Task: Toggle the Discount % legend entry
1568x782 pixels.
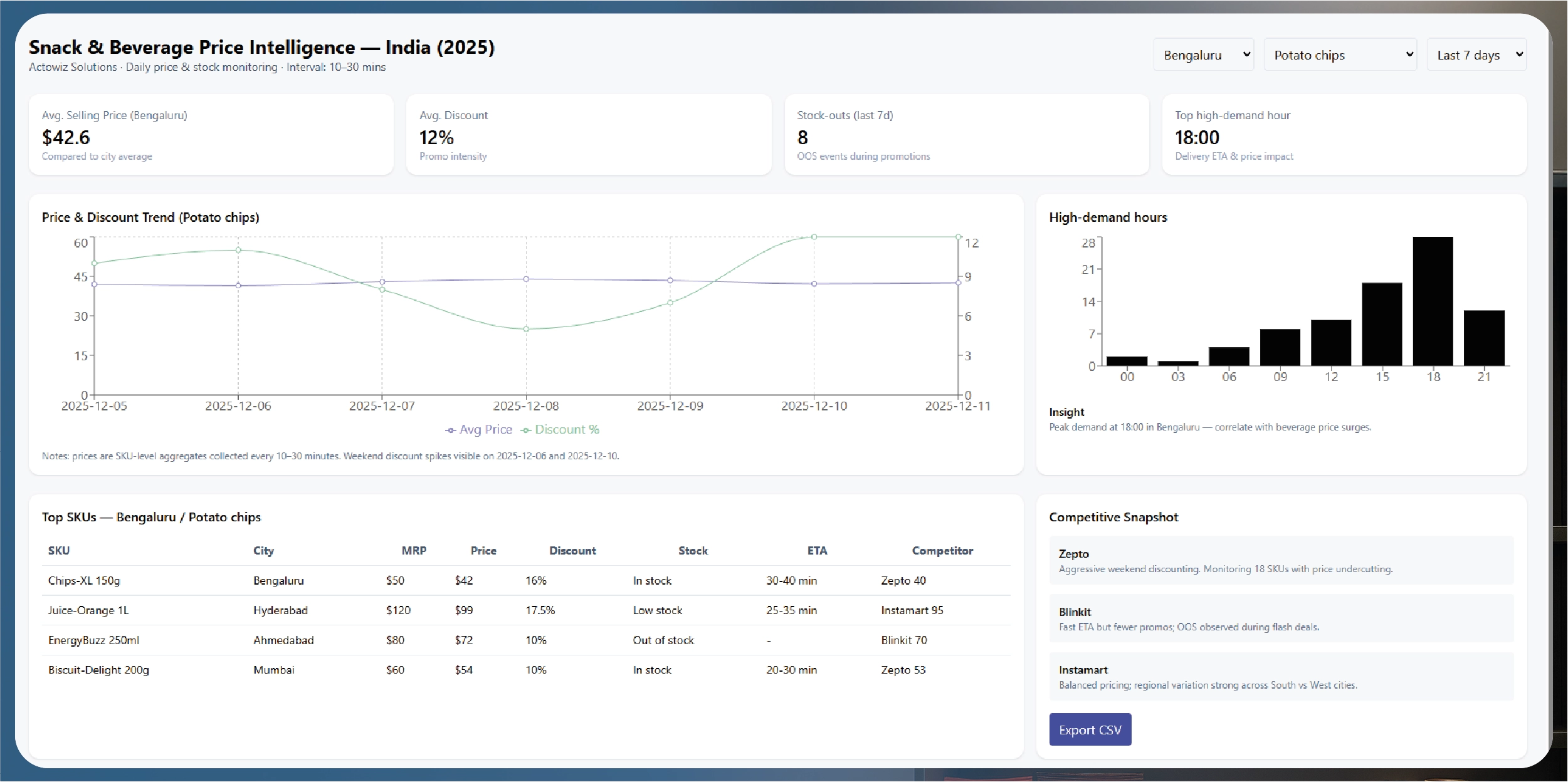Action: coord(560,430)
